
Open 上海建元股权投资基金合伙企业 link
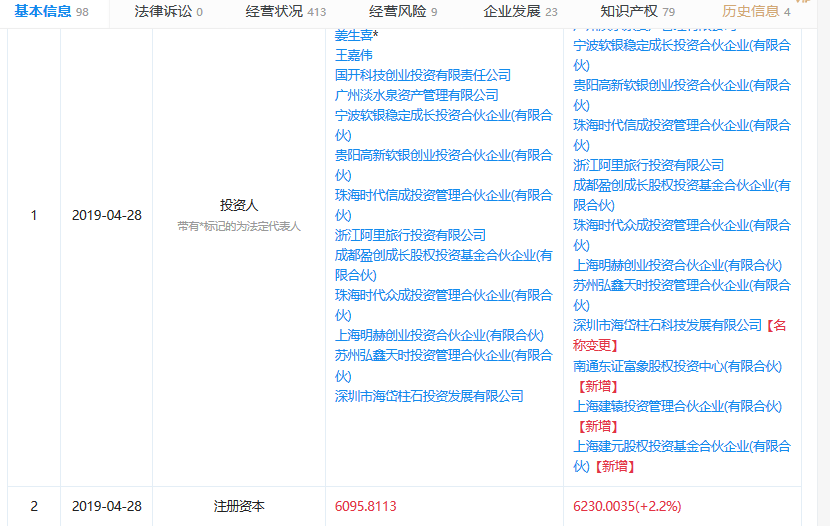682,456
